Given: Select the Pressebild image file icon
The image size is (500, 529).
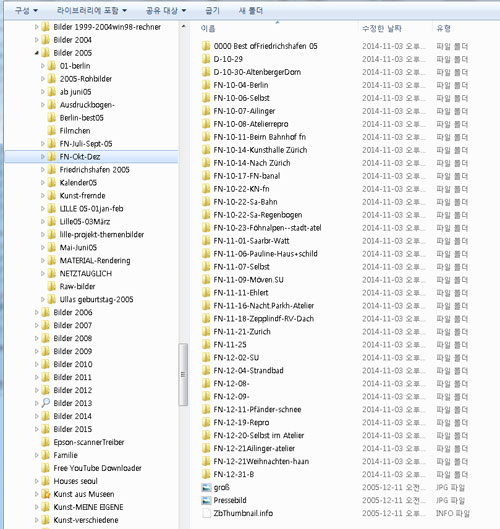Looking at the screenshot, I should pyautogui.click(x=206, y=500).
